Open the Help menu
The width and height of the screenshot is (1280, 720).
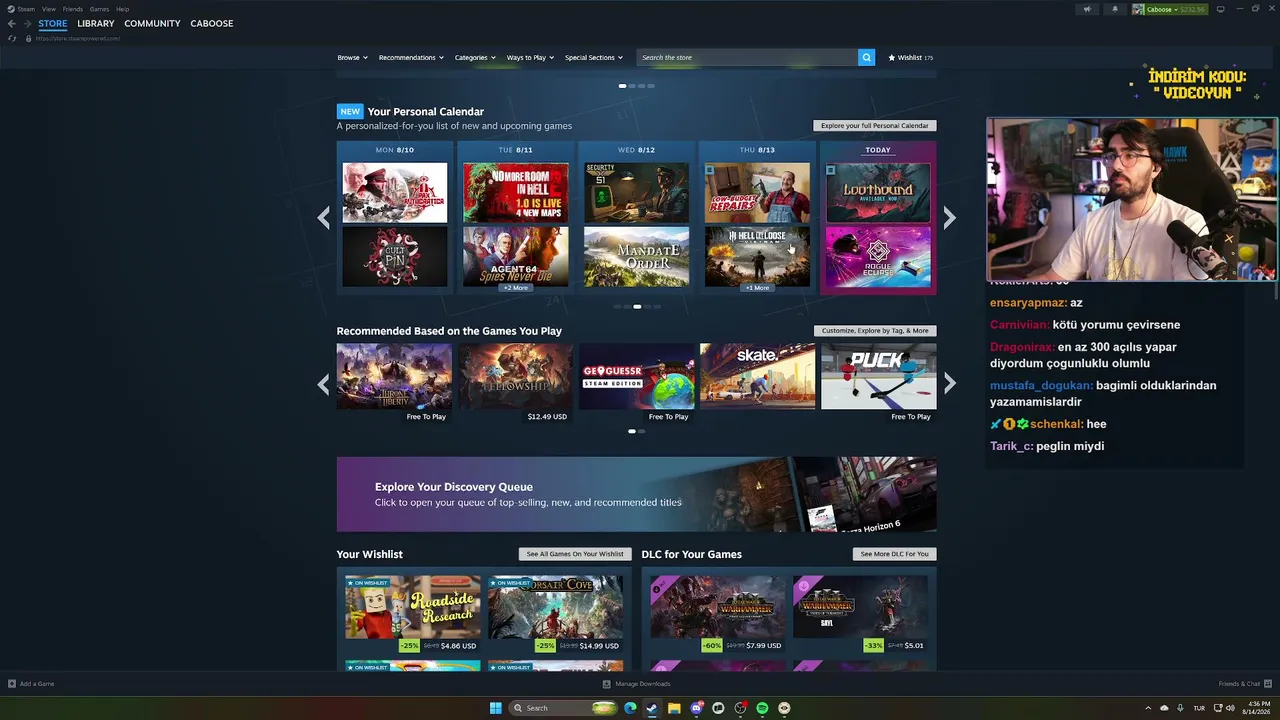(x=122, y=9)
